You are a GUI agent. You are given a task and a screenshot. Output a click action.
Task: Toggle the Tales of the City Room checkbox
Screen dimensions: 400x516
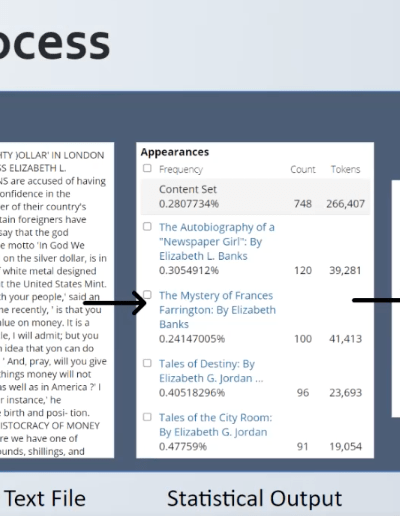coord(147,417)
